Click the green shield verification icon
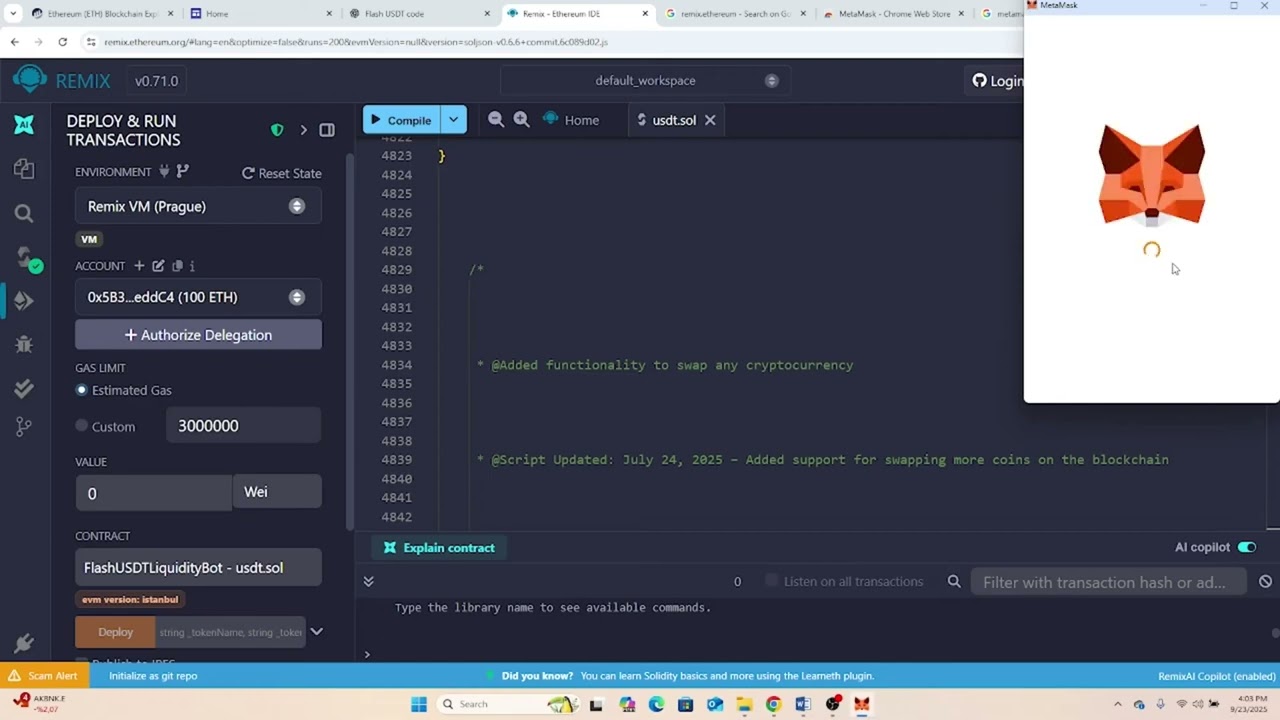Image resolution: width=1280 pixels, height=720 pixels. [x=277, y=130]
